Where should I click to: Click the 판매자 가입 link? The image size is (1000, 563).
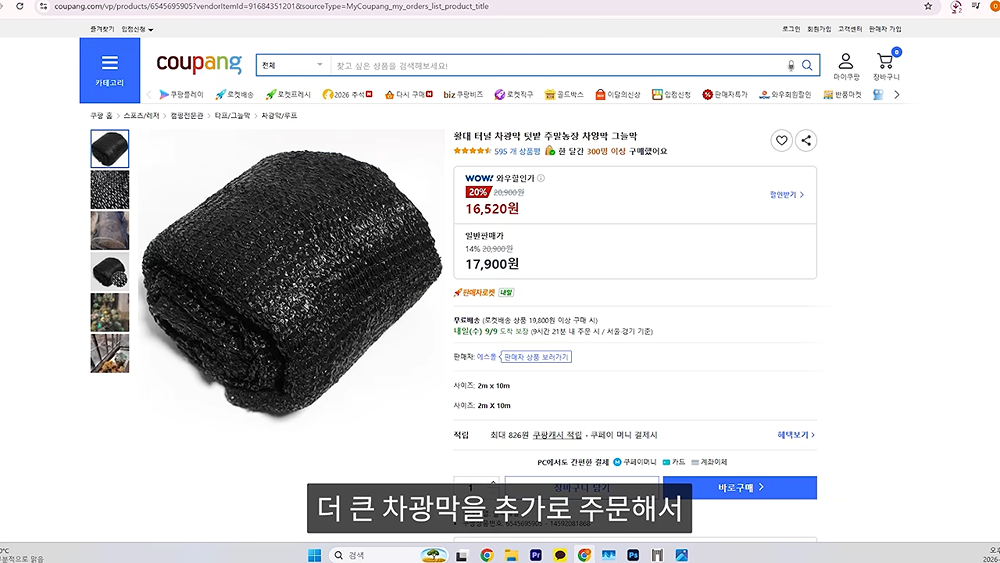coord(885,29)
